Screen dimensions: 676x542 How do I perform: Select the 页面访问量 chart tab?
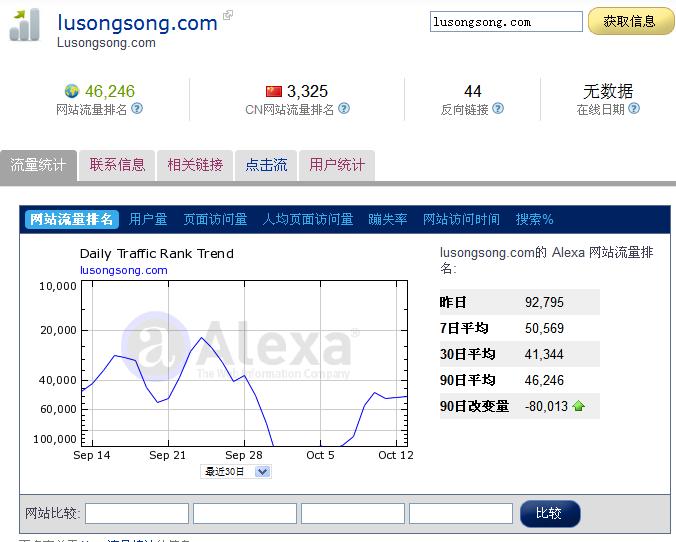[x=215, y=219]
